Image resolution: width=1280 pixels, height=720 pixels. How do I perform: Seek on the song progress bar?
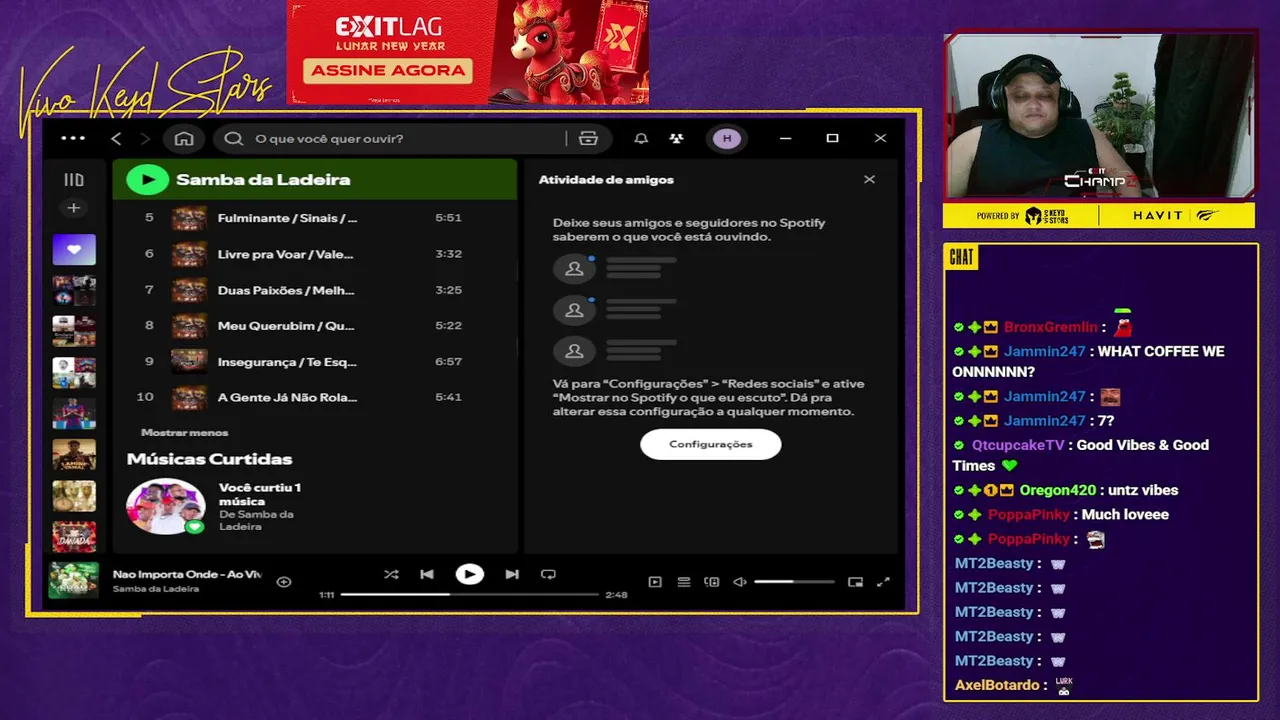469,594
